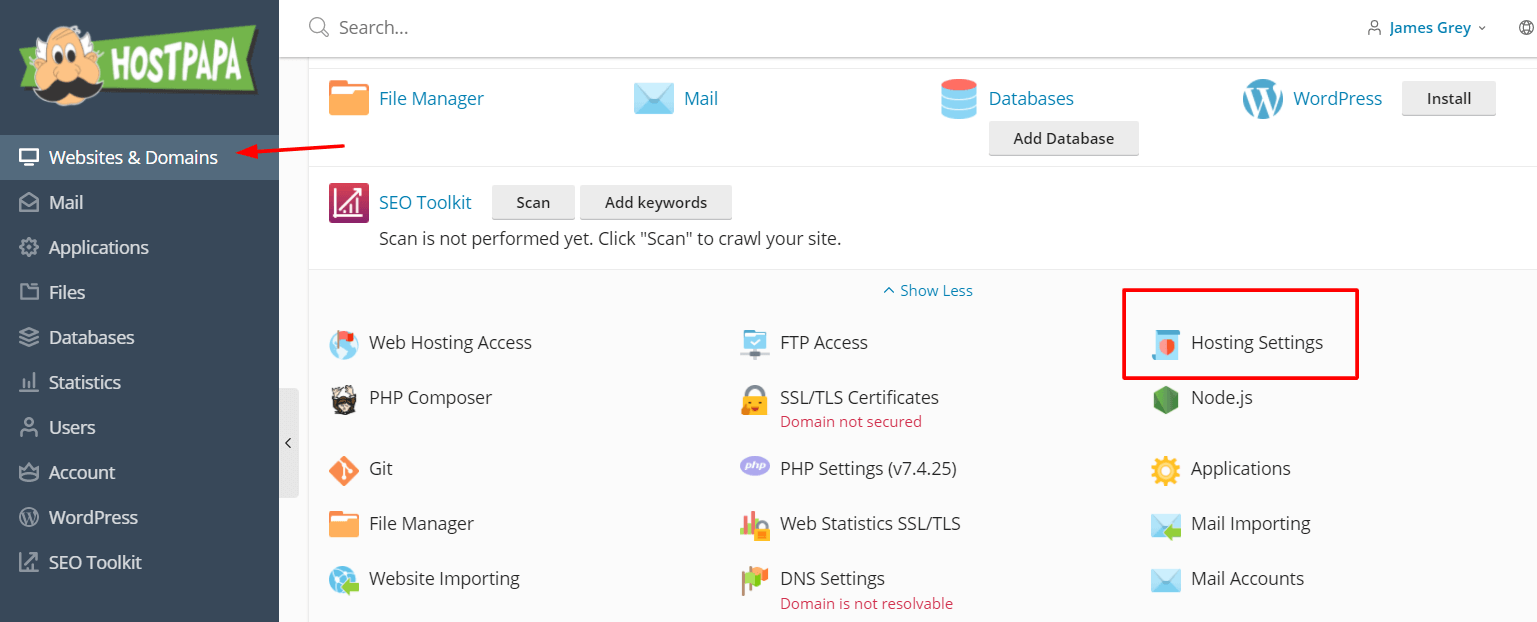Click the 'Domain is not resolvable' warning text
This screenshot has height=622, width=1537.
866,604
